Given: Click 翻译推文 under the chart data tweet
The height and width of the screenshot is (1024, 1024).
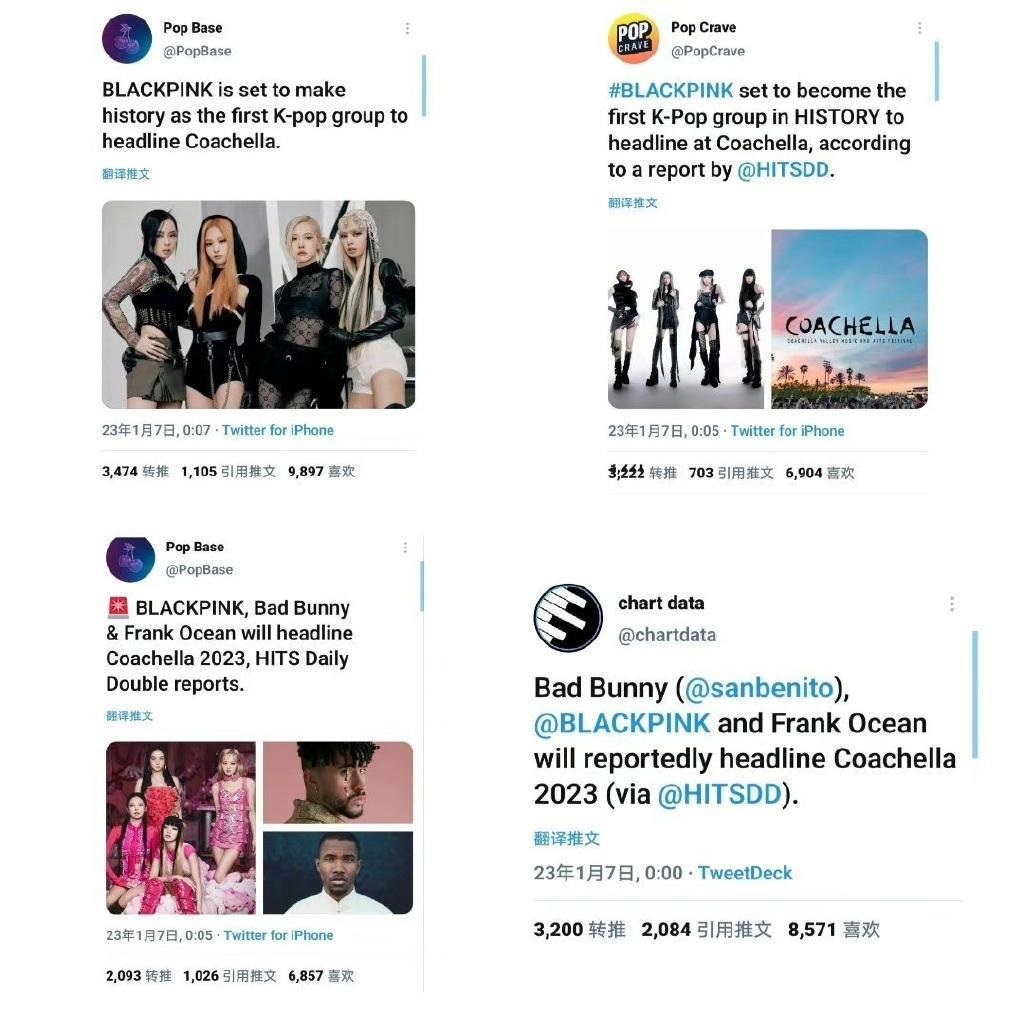Looking at the screenshot, I should coord(566,839).
